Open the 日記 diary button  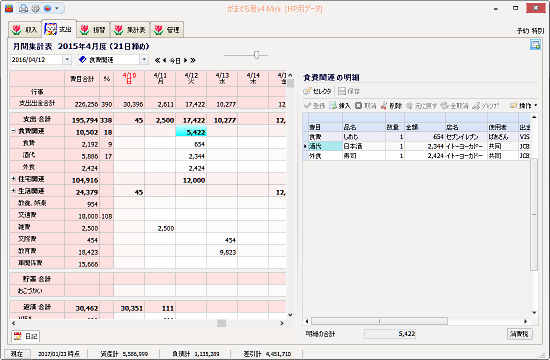(26, 336)
